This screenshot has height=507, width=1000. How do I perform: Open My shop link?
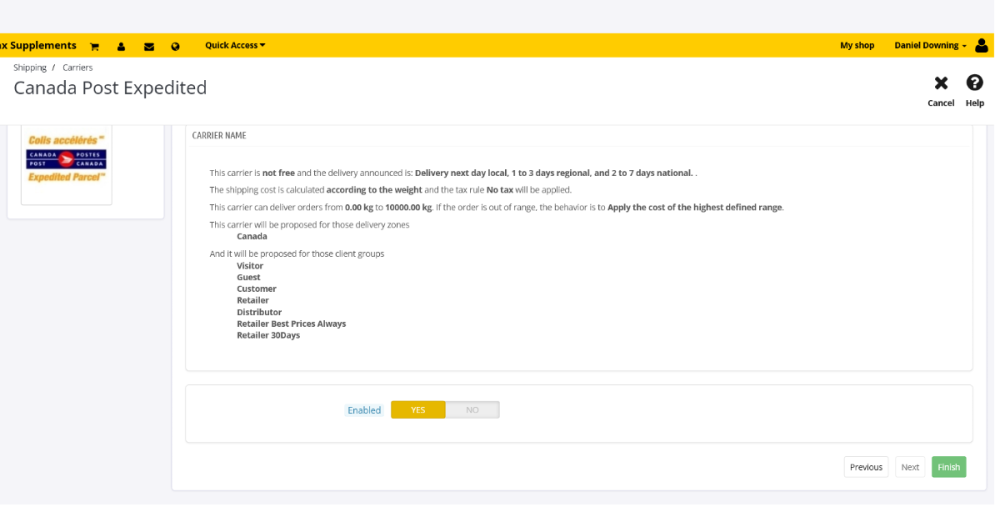pos(857,46)
